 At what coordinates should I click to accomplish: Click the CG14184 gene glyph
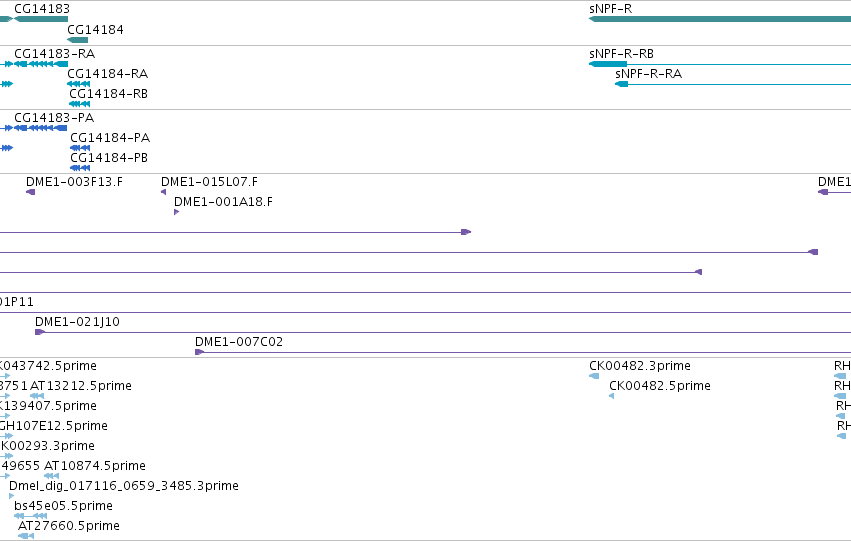(78, 40)
